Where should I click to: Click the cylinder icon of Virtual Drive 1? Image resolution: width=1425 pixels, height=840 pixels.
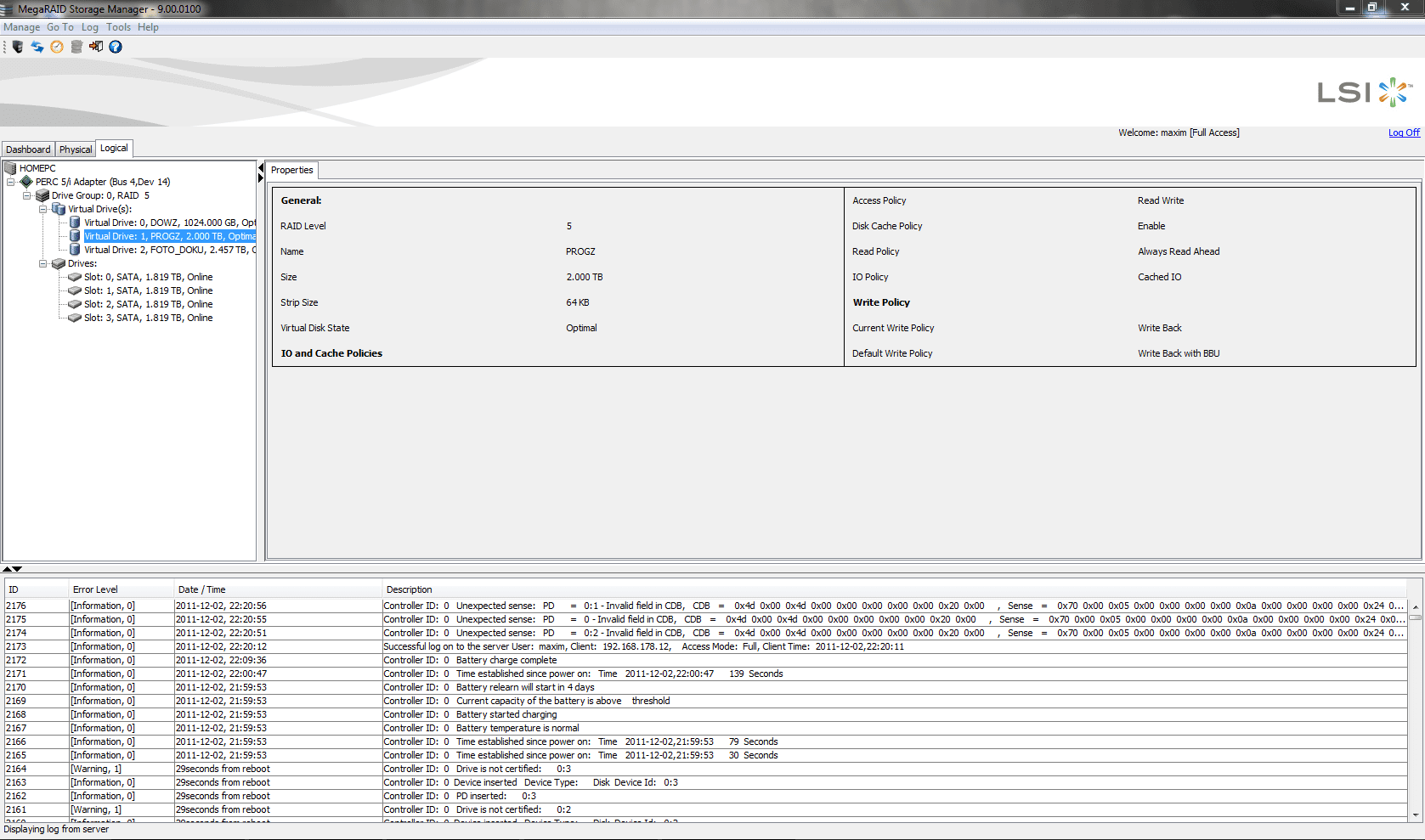(75, 236)
